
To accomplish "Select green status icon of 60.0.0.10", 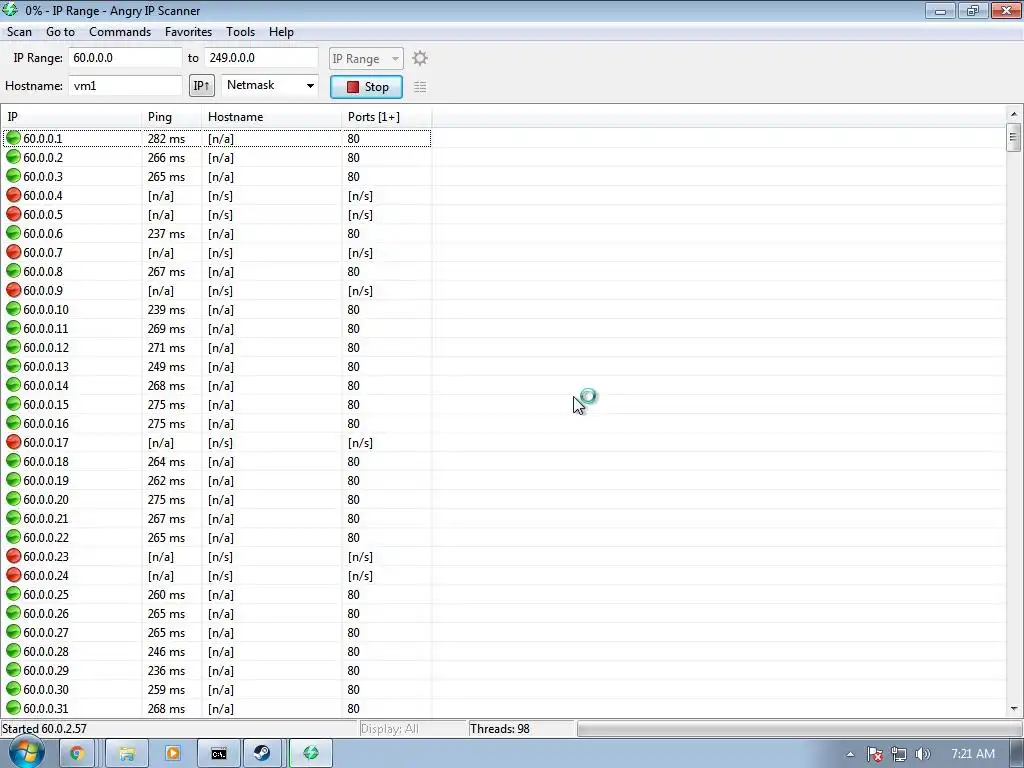I will [14, 310].
